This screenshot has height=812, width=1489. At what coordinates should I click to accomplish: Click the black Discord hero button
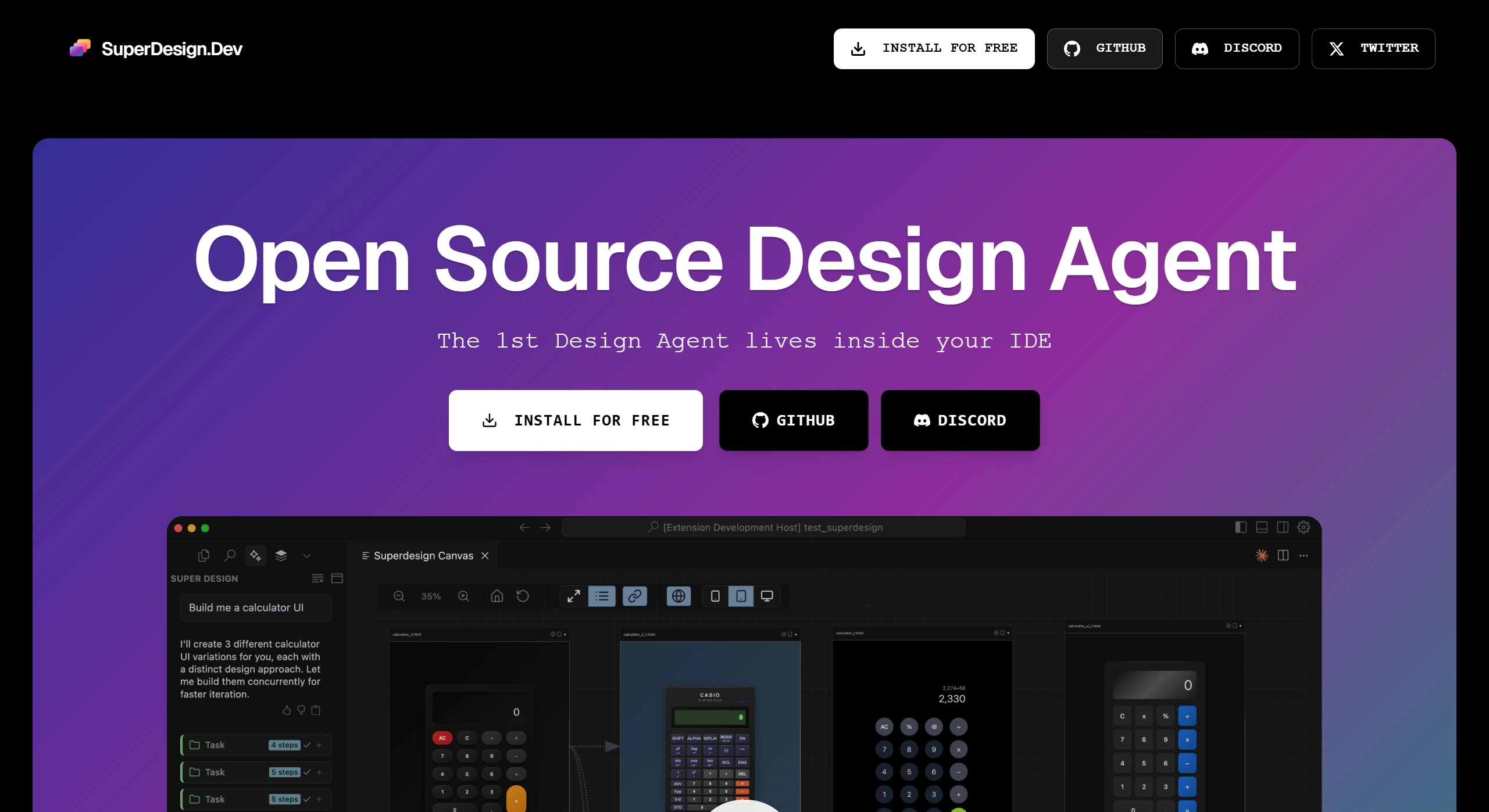point(959,420)
